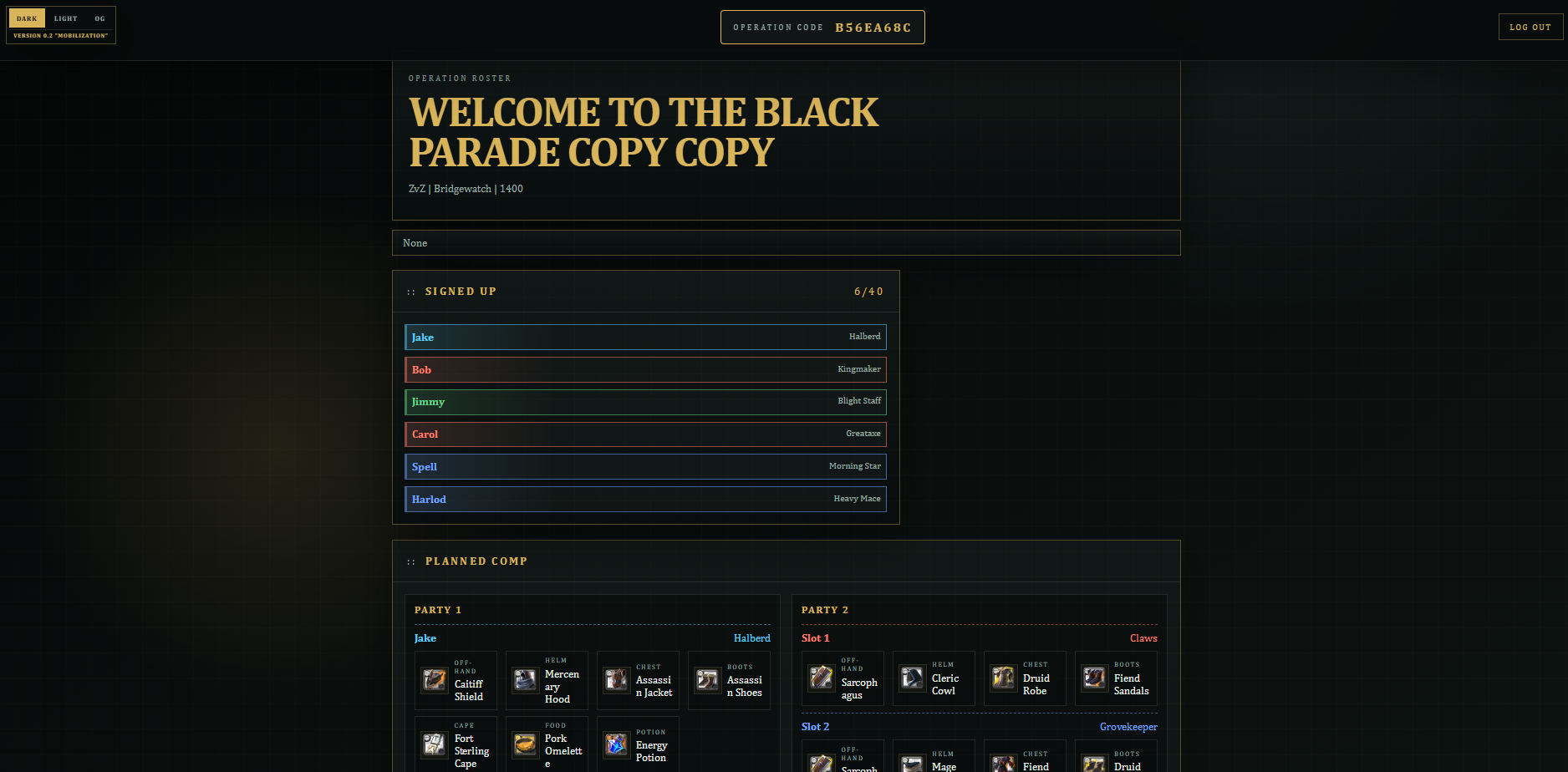Click the Party 2 header
This screenshot has width=1568, height=772.
[x=825, y=610]
